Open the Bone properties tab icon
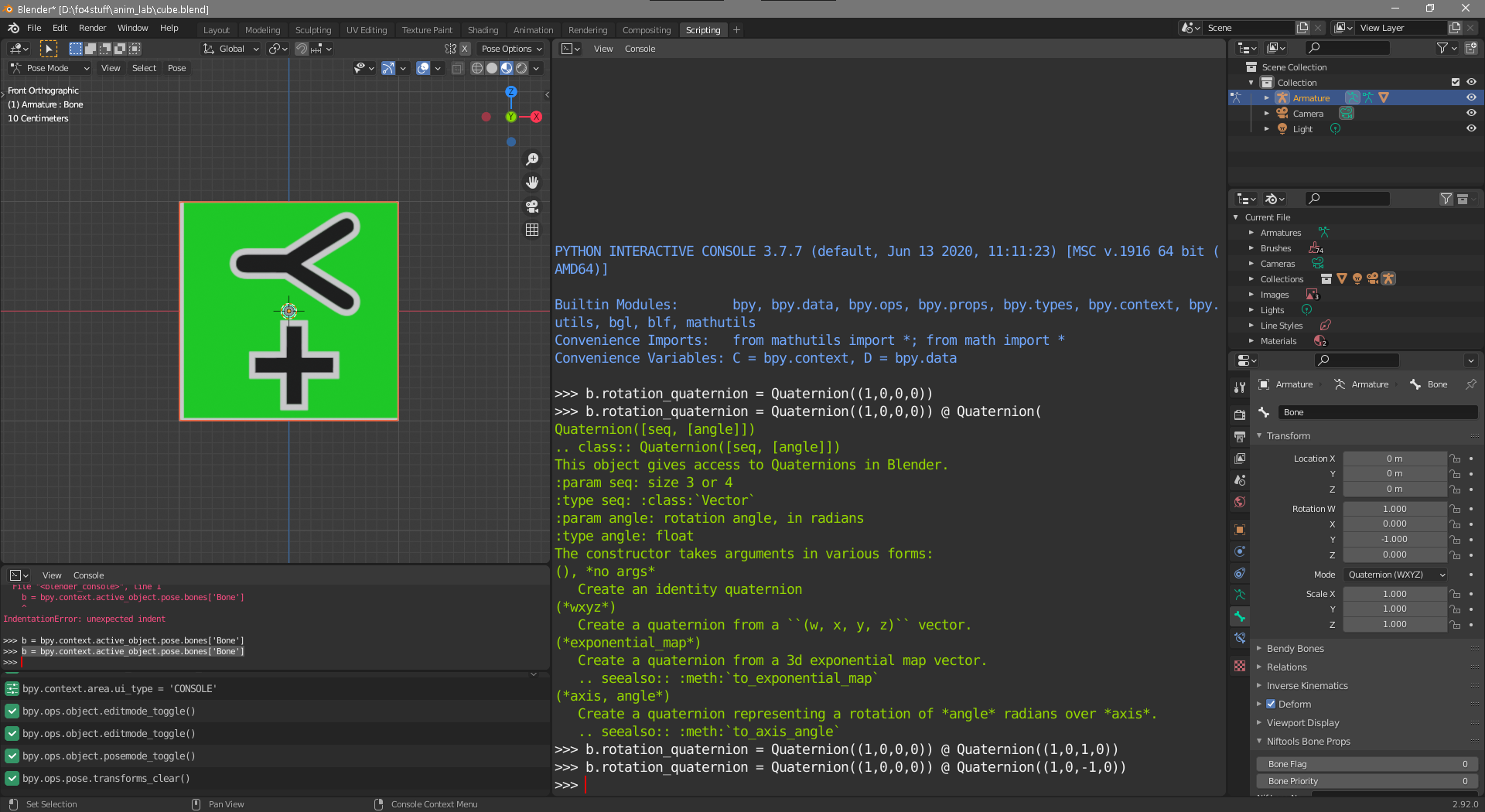 point(1240,616)
